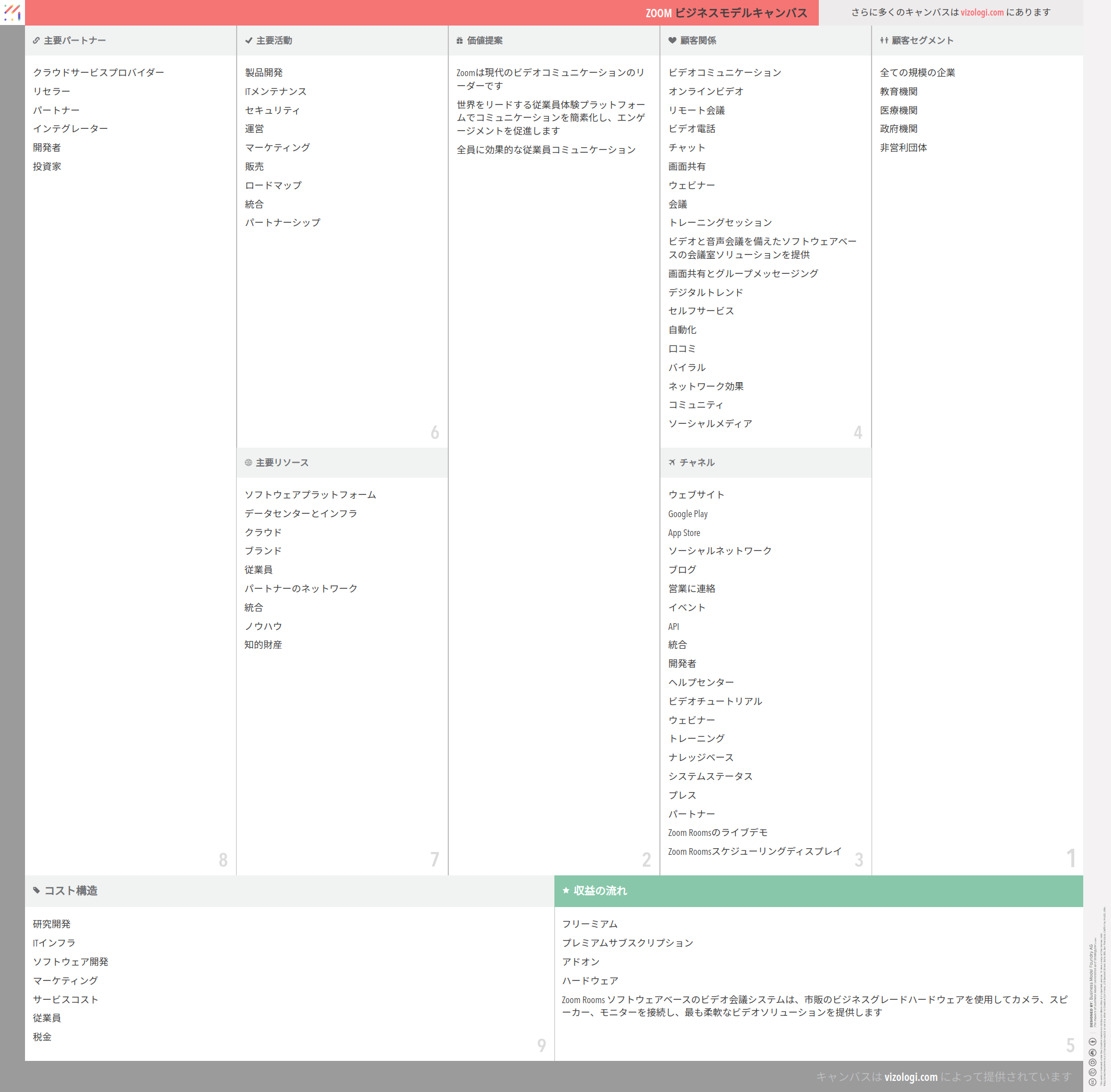Click the heart icon beside 顧客関係
1111x1092 pixels.
(x=672, y=41)
